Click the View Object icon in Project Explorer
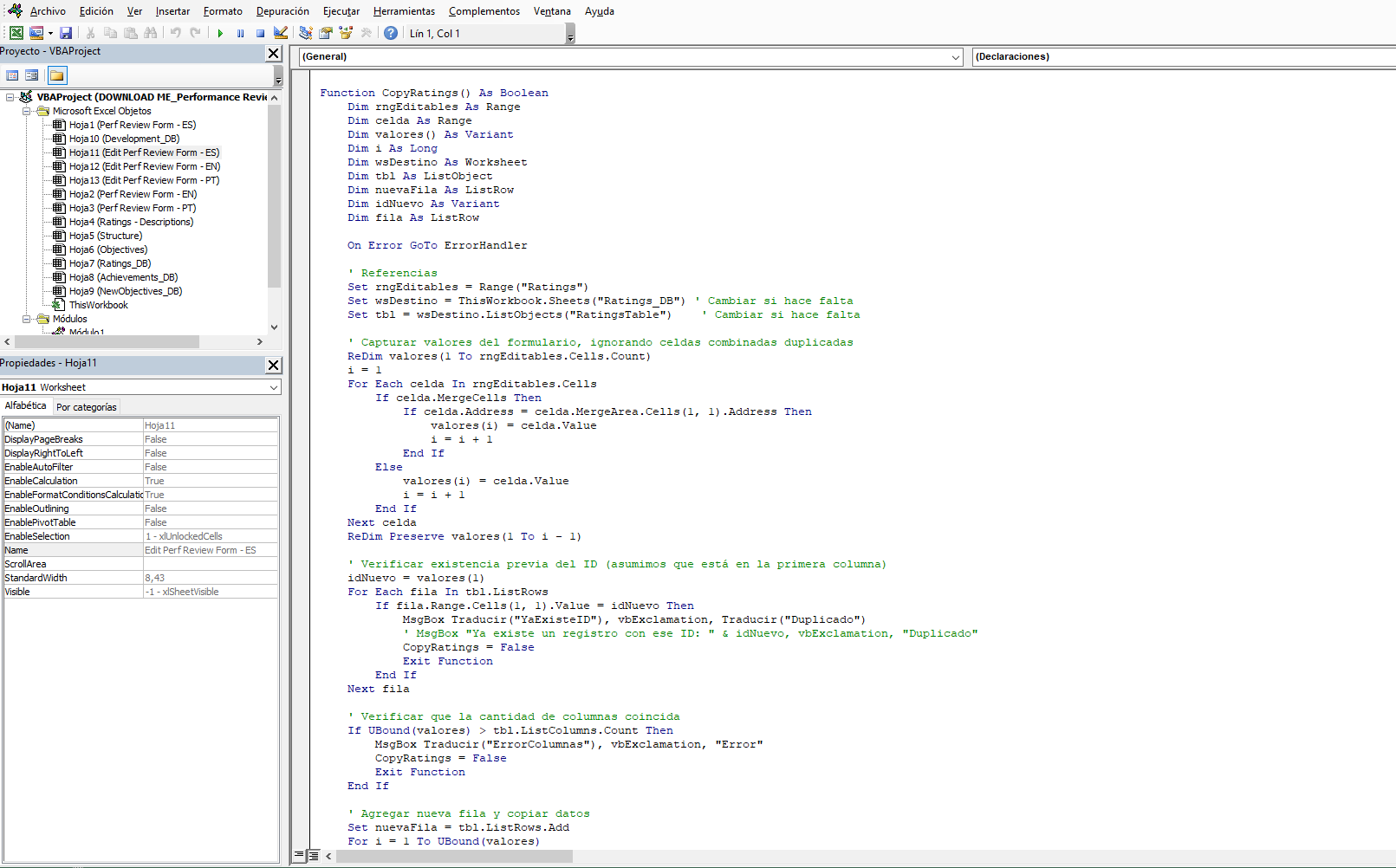 click(31, 74)
